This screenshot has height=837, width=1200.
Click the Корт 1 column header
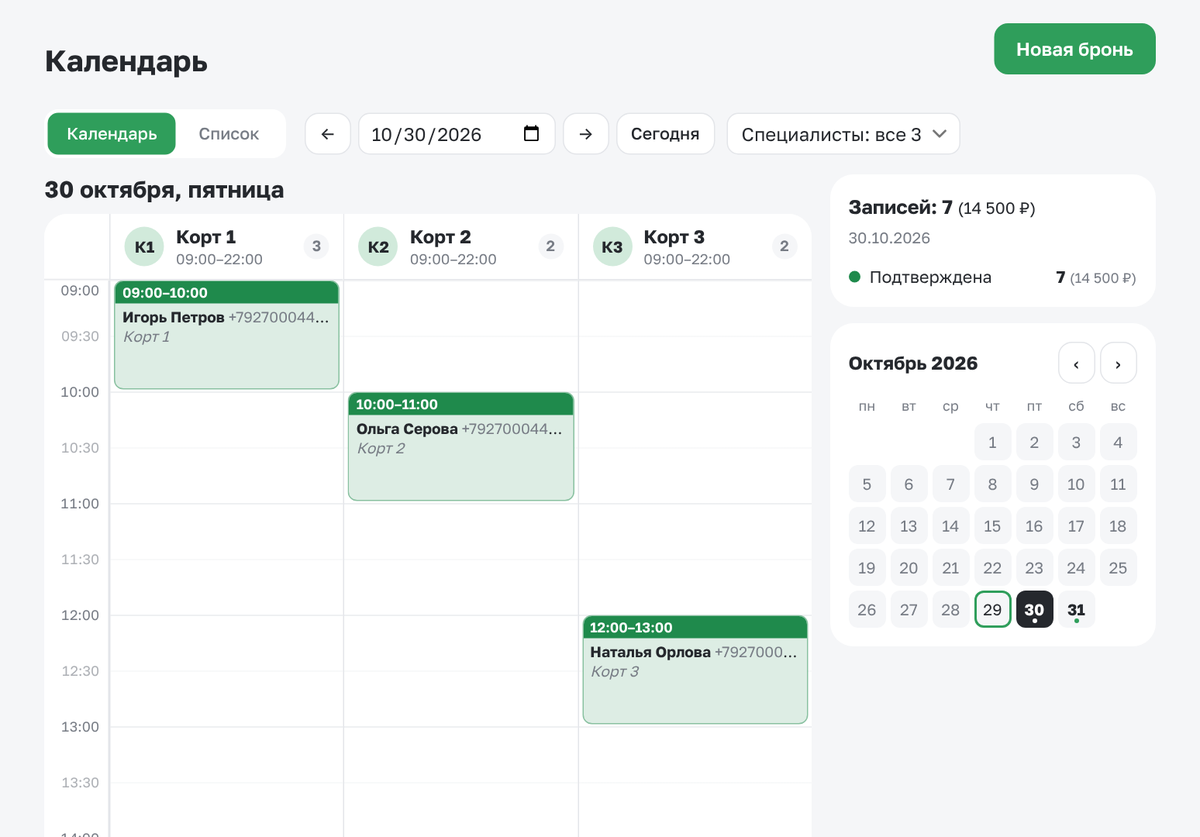pyautogui.click(x=227, y=247)
